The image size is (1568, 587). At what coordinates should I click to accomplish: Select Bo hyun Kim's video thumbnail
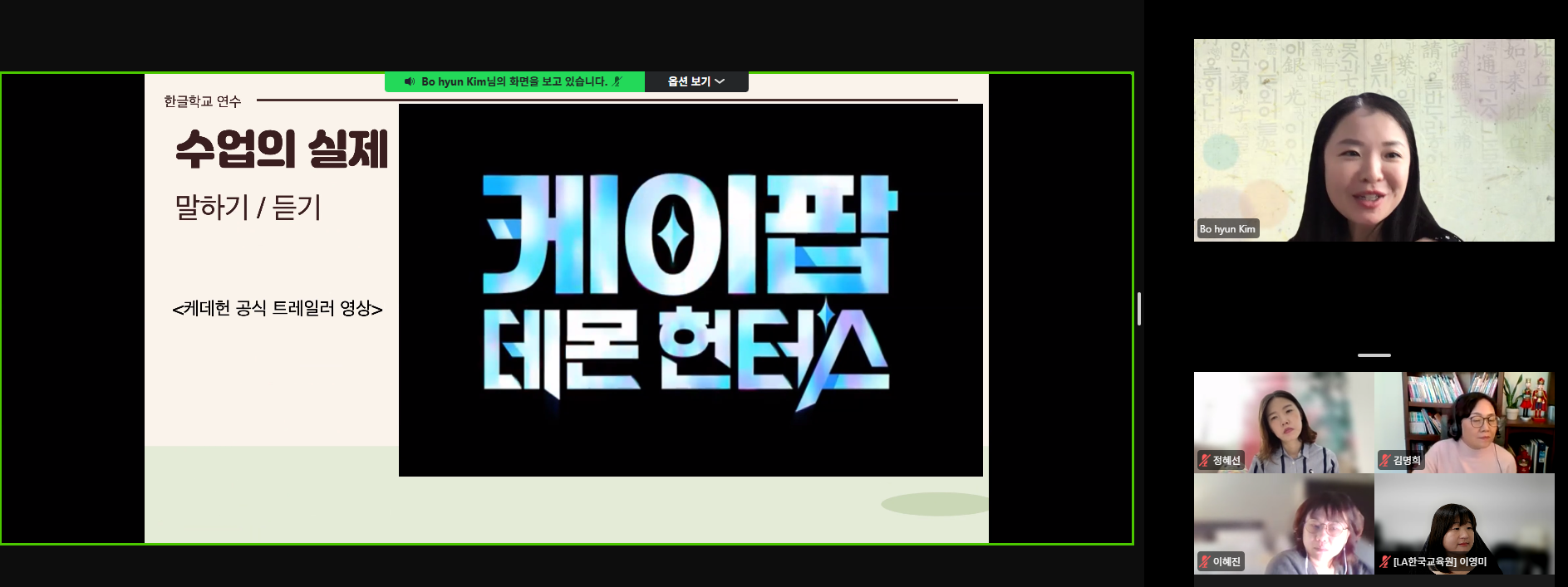(x=1374, y=140)
